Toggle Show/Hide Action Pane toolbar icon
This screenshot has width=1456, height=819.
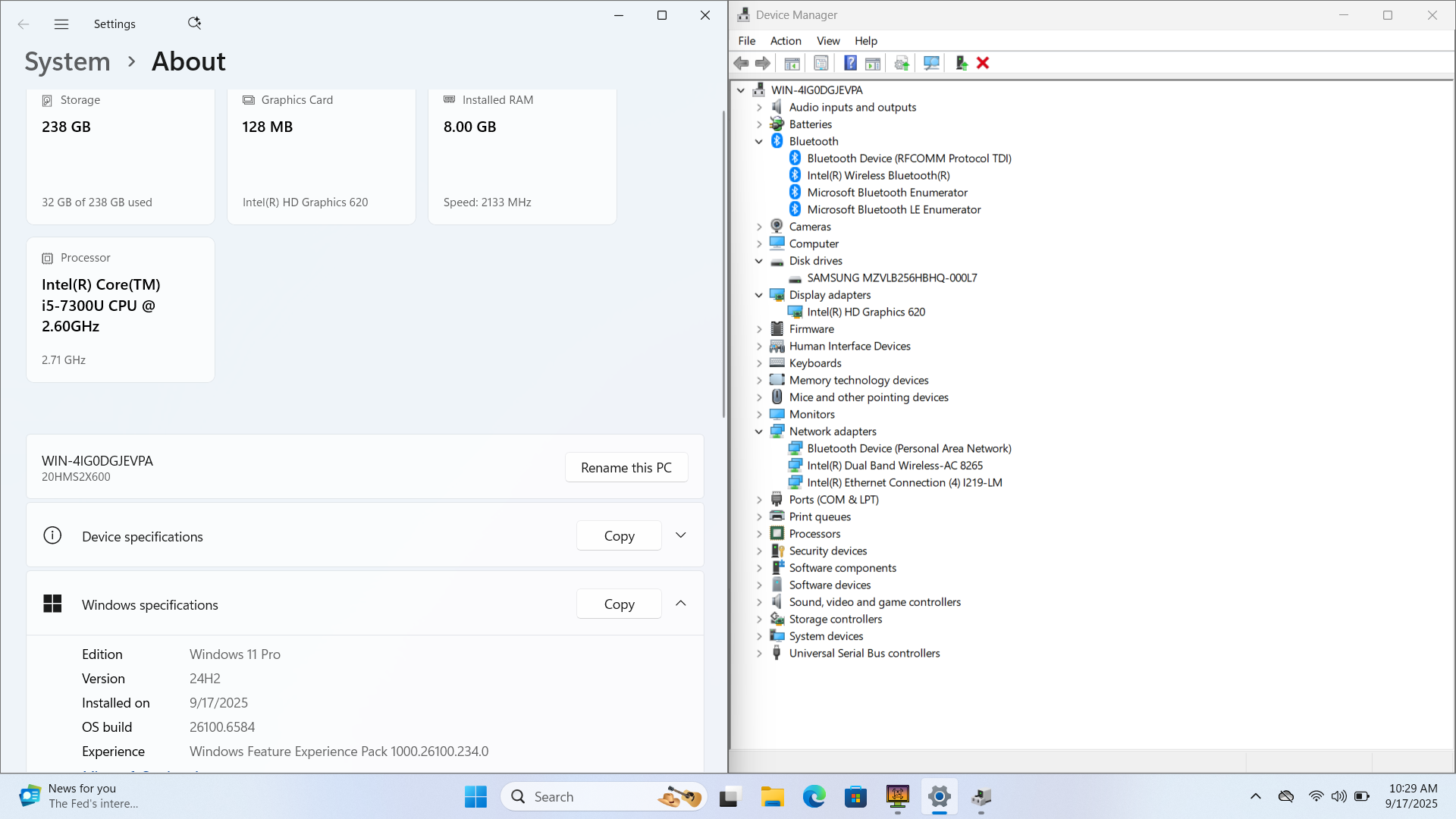click(873, 64)
